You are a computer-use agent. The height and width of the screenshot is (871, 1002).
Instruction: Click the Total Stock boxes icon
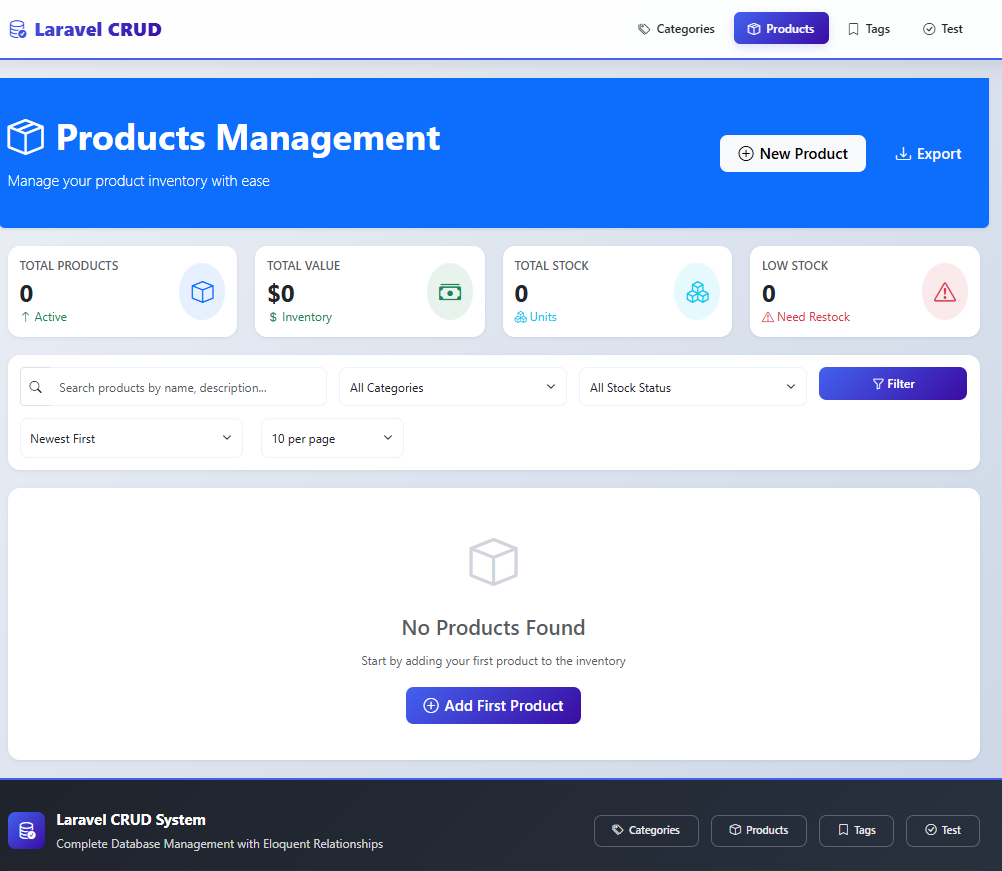point(697,292)
